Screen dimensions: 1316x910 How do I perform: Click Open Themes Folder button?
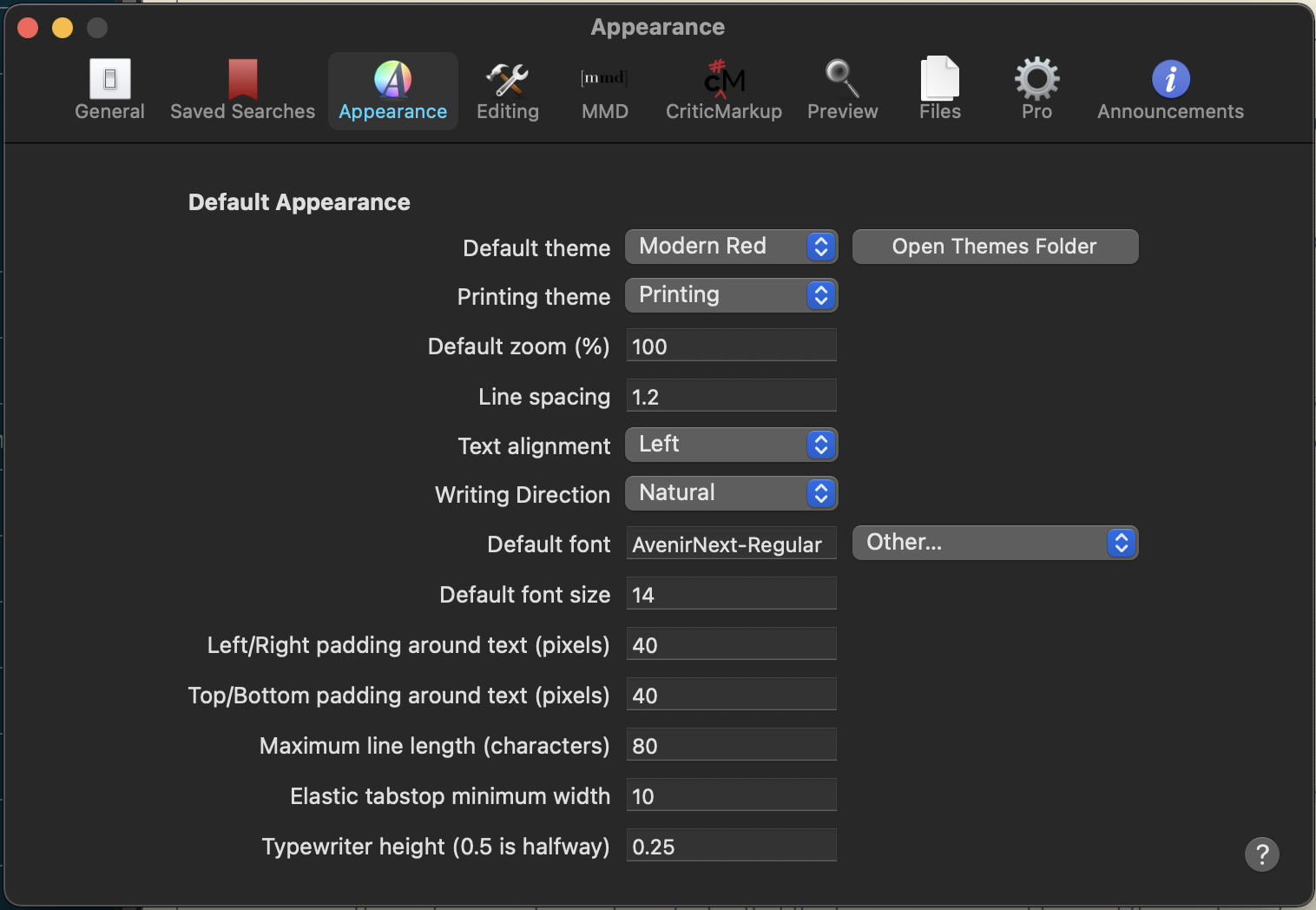pyautogui.click(x=995, y=247)
